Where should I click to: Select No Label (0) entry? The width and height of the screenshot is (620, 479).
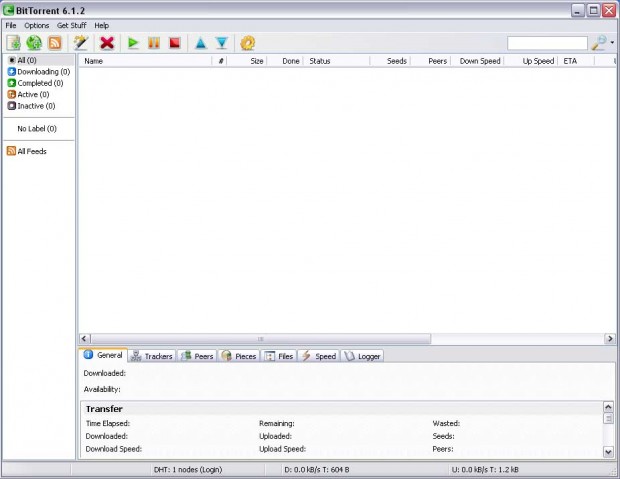point(37,129)
